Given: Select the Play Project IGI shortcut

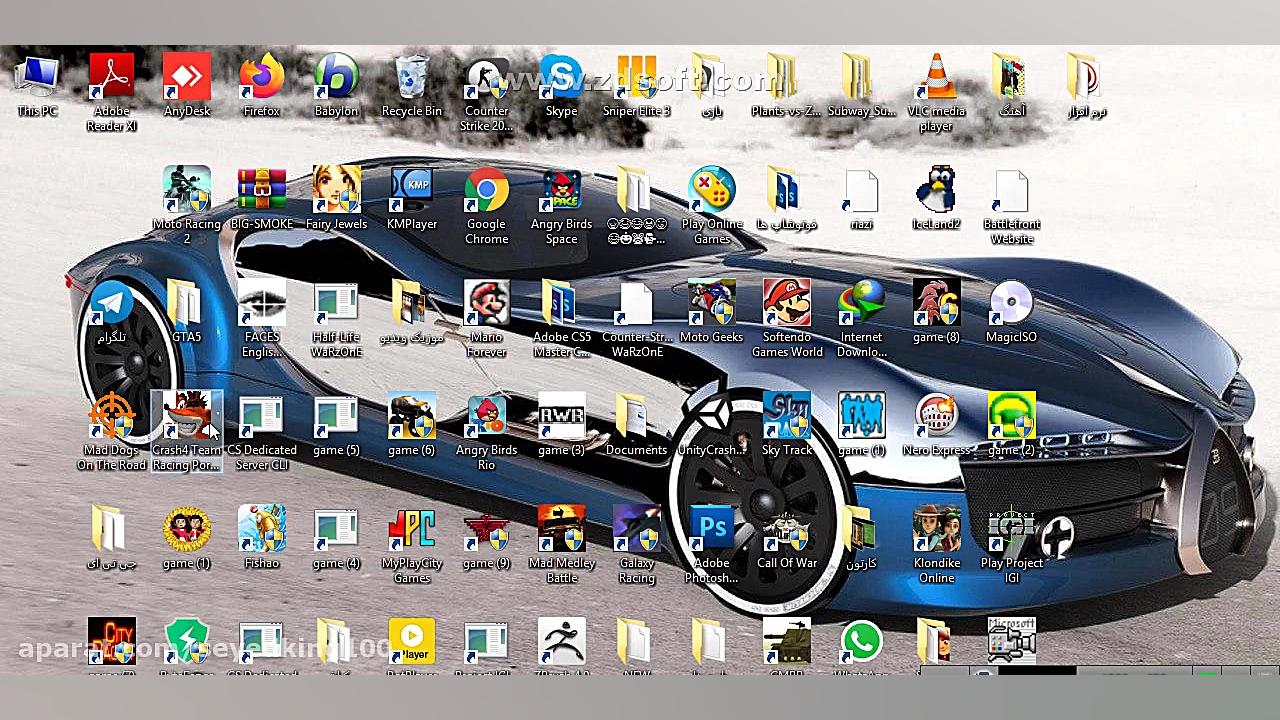Looking at the screenshot, I should pyautogui.click(x=1011, y=545).
